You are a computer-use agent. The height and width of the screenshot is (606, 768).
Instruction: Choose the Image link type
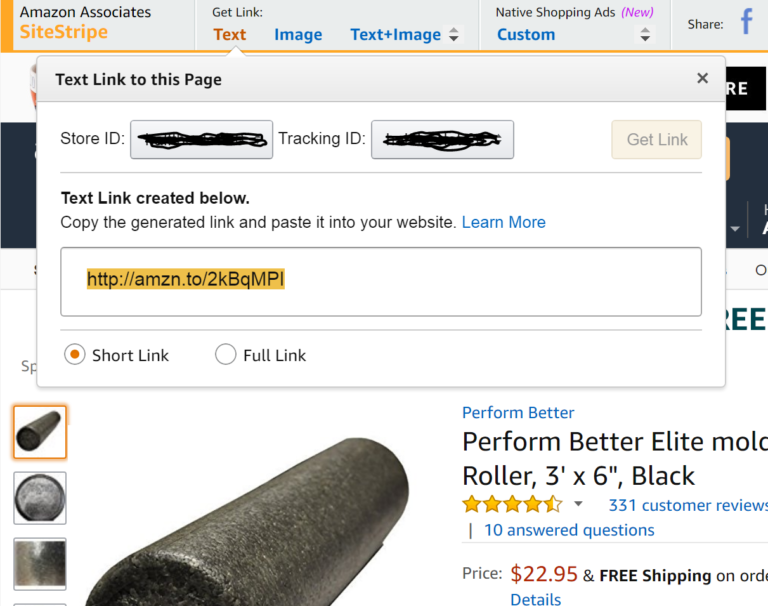(298, 35)
